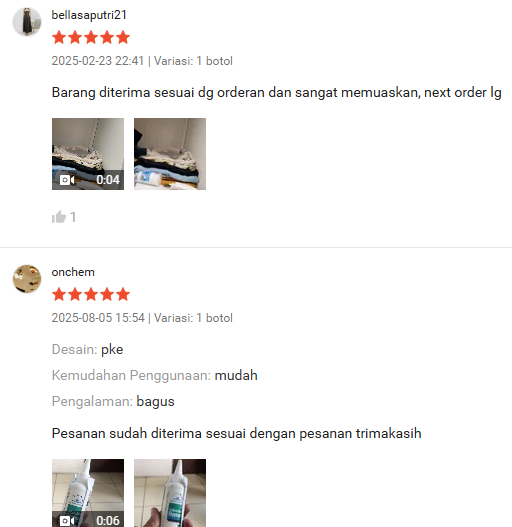512x527 pixels.
Task: Click 'Pesanan sudah diterima' review text
Action: click(x=236, y=434)
